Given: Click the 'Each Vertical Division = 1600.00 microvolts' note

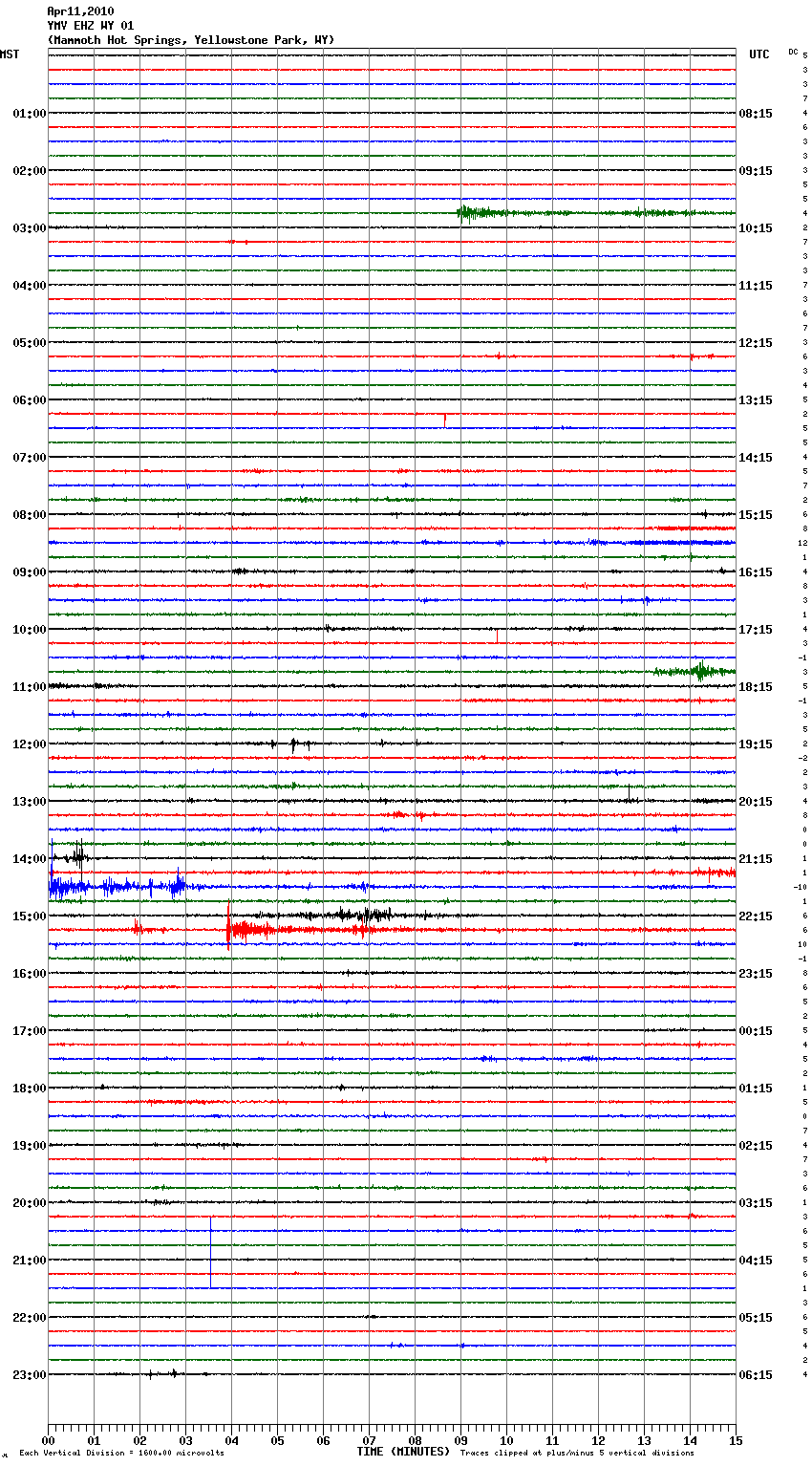Looking at the screenshot, I should tap(121, 1454).
